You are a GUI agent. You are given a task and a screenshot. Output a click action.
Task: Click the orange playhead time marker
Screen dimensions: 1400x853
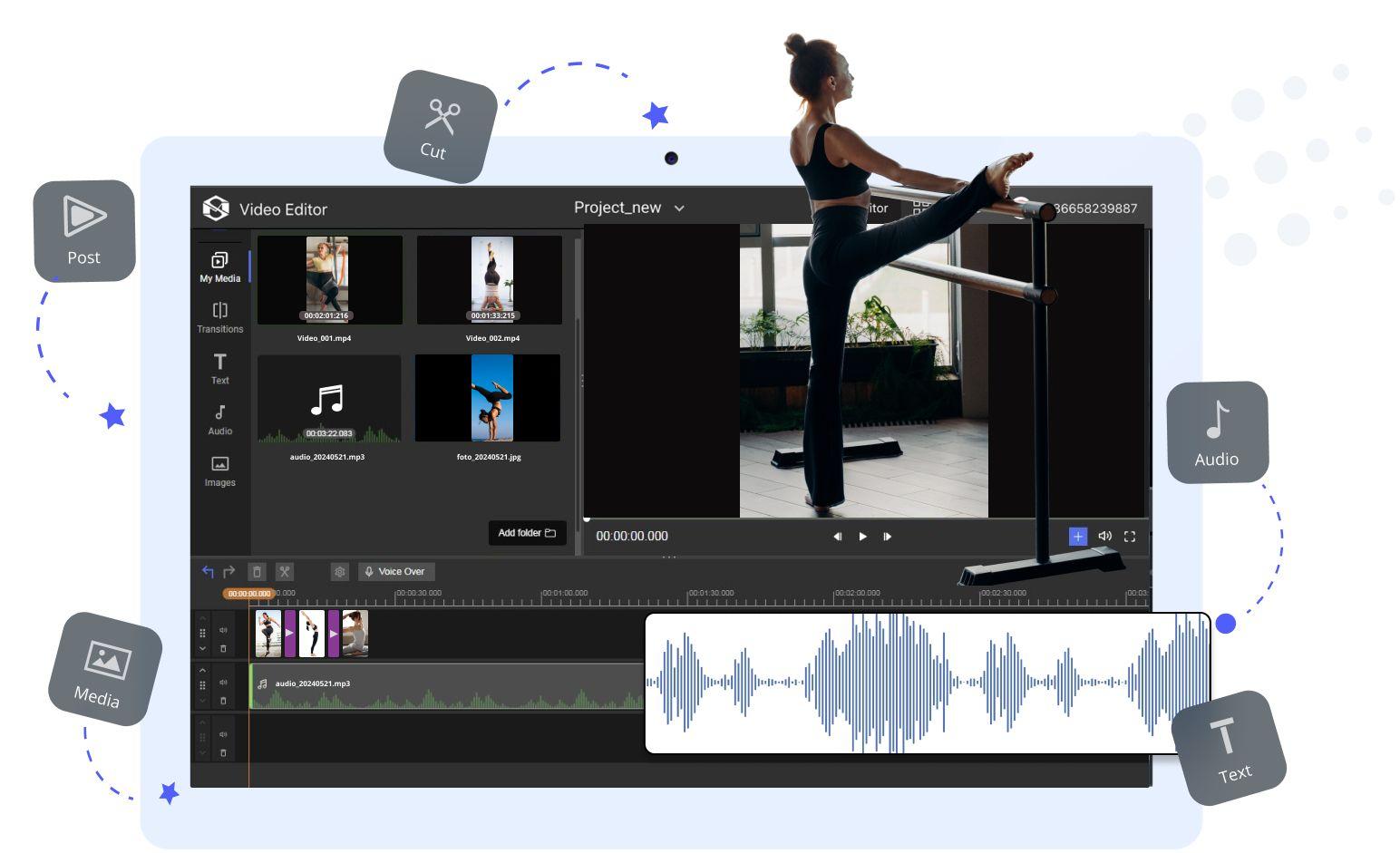pos(248,594)
